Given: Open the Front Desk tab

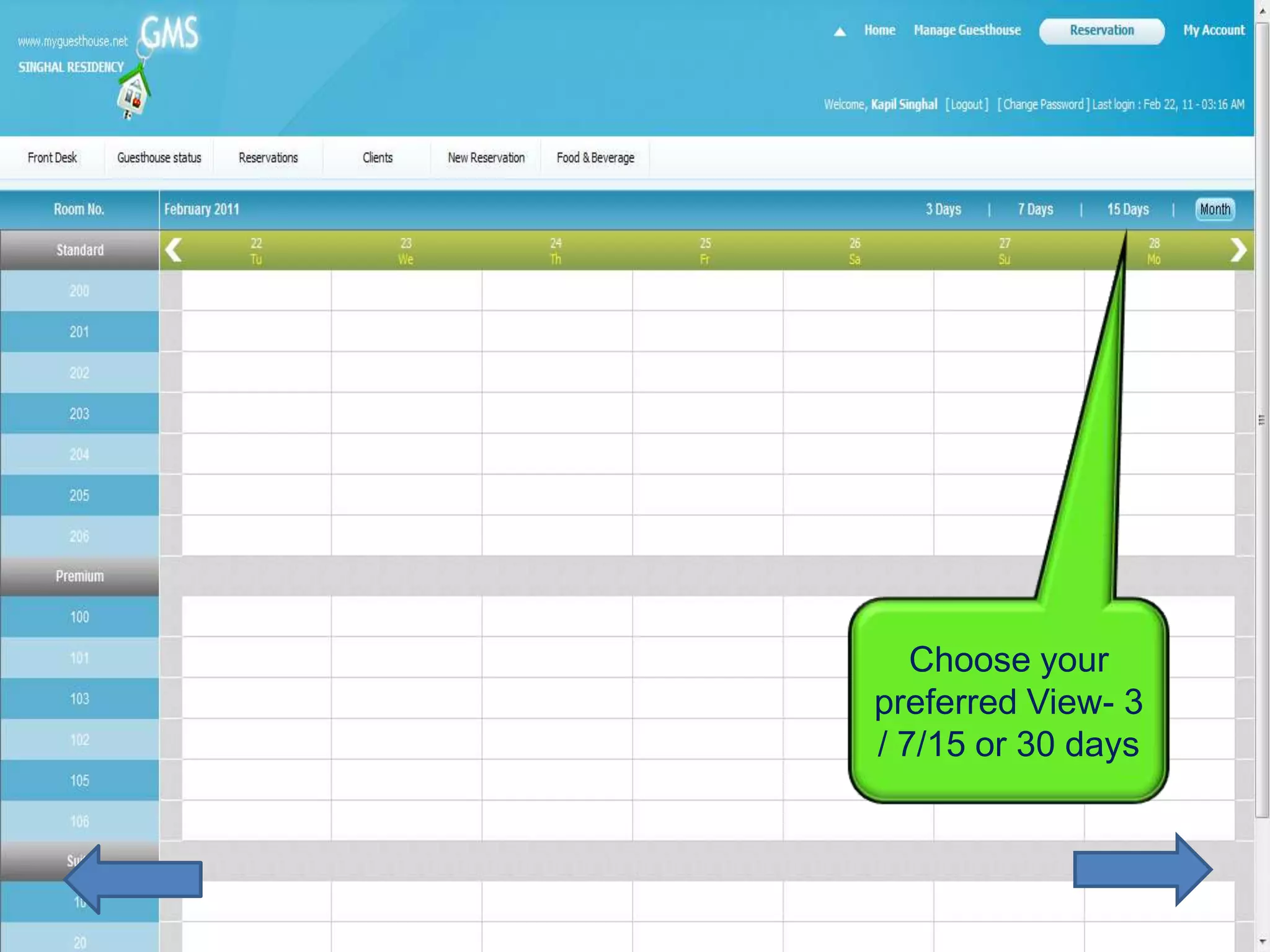Looking at the screenshot, I should pos(52,158).
